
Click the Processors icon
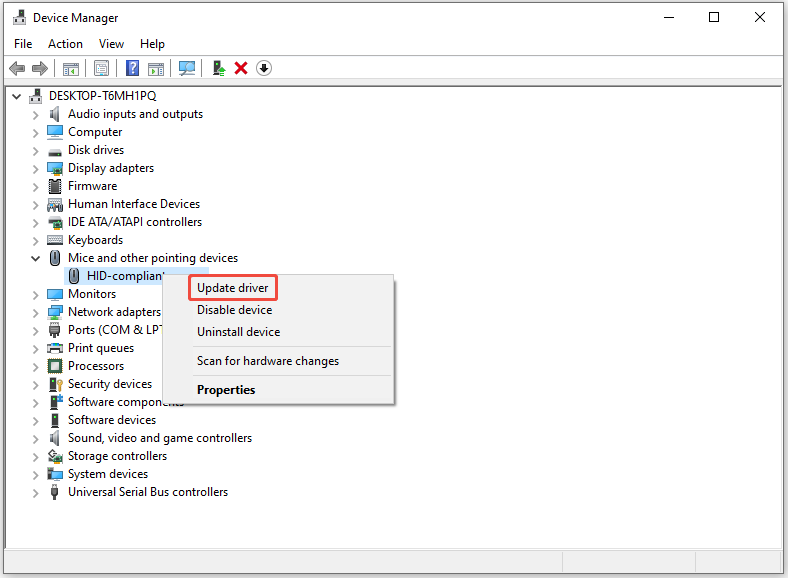tap(55, 366)
